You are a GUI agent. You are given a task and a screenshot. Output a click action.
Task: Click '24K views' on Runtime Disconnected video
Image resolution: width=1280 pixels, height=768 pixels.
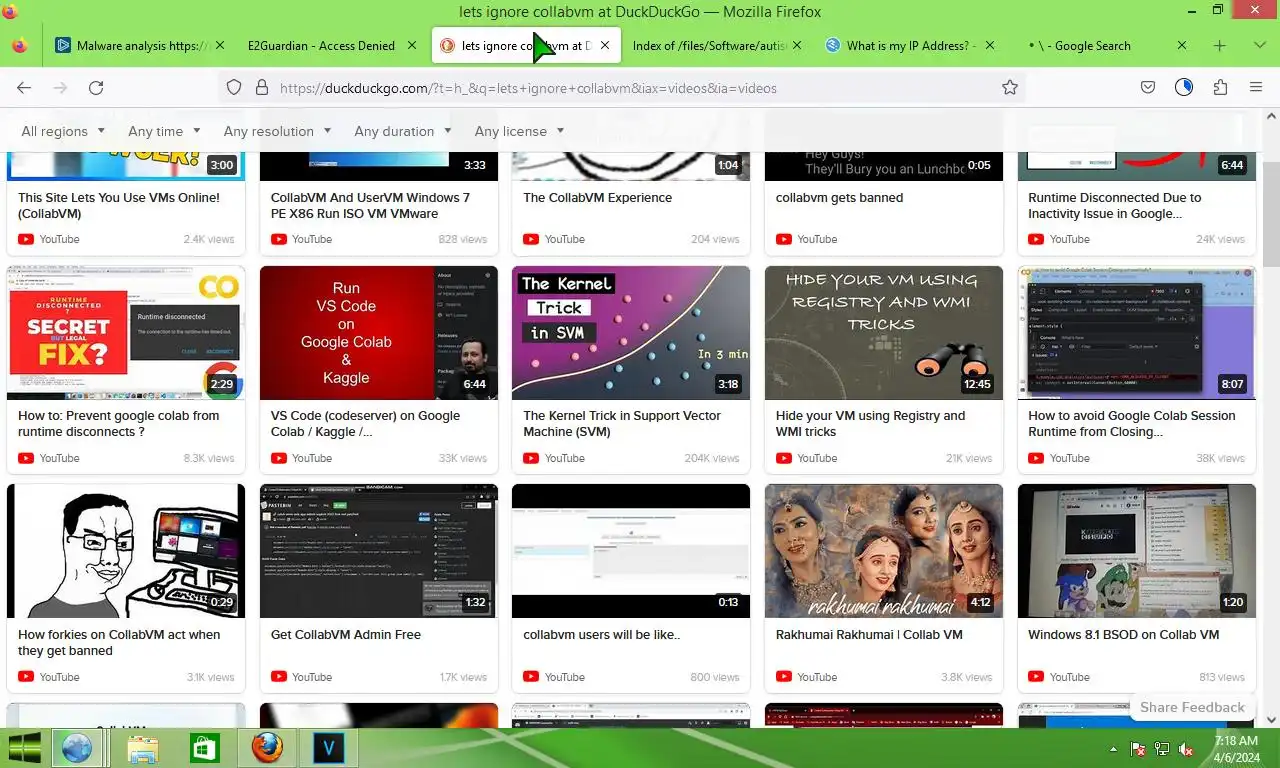pyautogui.click(x=1222, y=239)
